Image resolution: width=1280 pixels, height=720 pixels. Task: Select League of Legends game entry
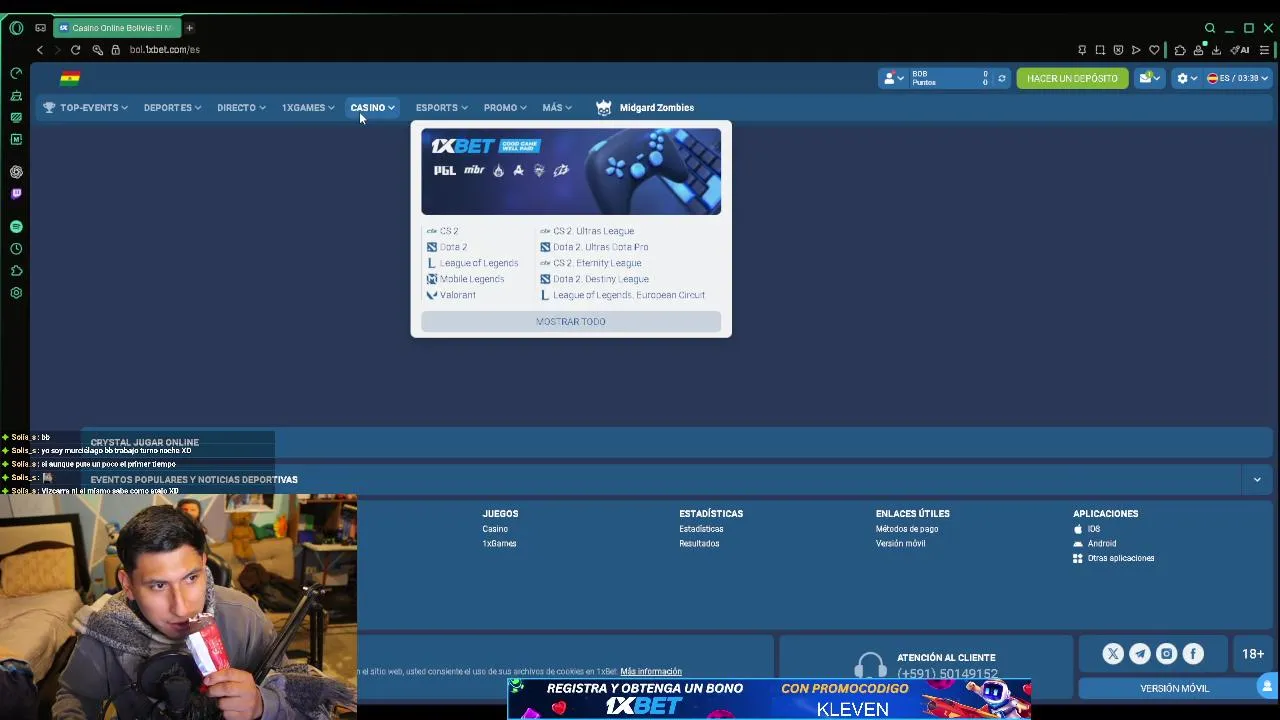pyautogui.click(x=473, y=263)
